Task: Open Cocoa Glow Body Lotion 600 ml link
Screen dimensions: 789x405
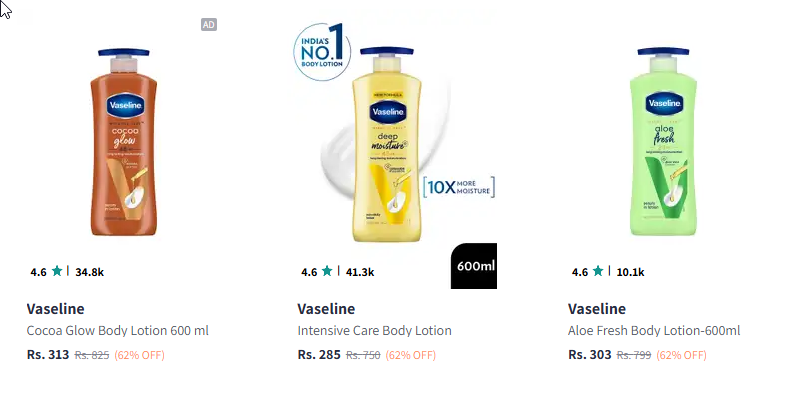Action: point(117,331)
